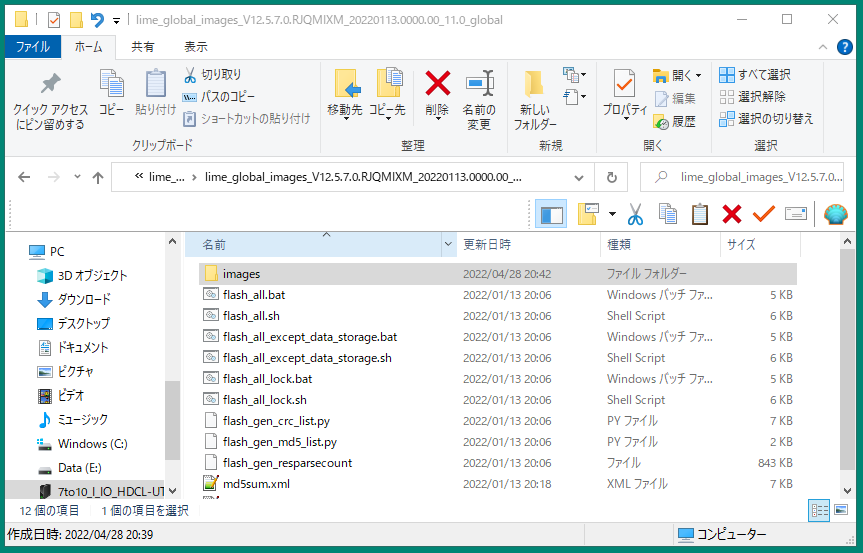Click Rename (名前の変更) in ribbon
Image resolution: width=863 pixels, height=553 pixels.
point(479,100)
